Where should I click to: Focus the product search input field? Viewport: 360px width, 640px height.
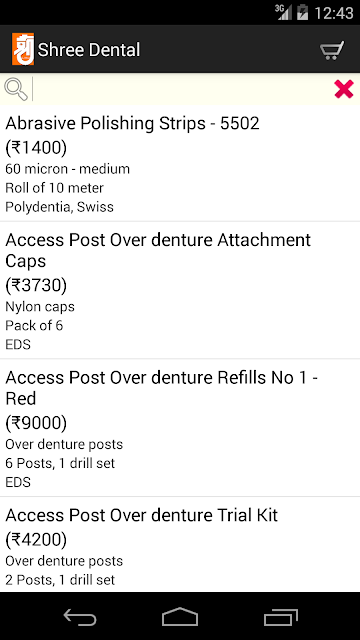click(182, 89)
